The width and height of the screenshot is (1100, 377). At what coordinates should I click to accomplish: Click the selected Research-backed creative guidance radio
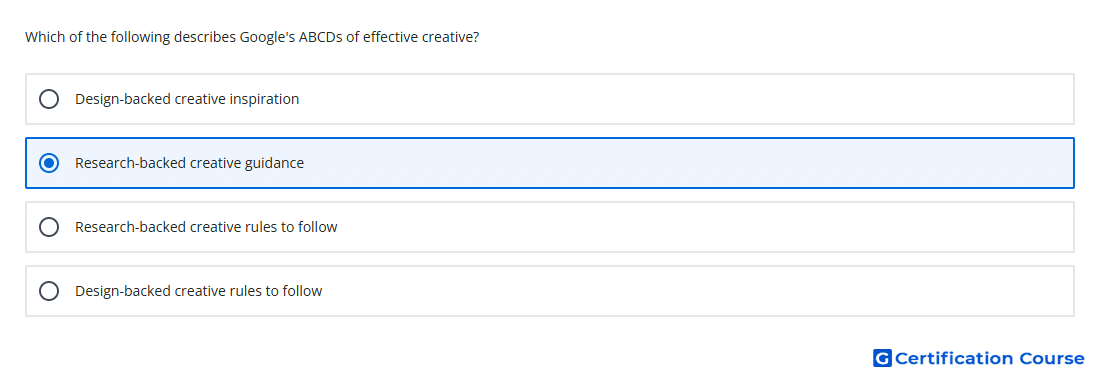49,163
